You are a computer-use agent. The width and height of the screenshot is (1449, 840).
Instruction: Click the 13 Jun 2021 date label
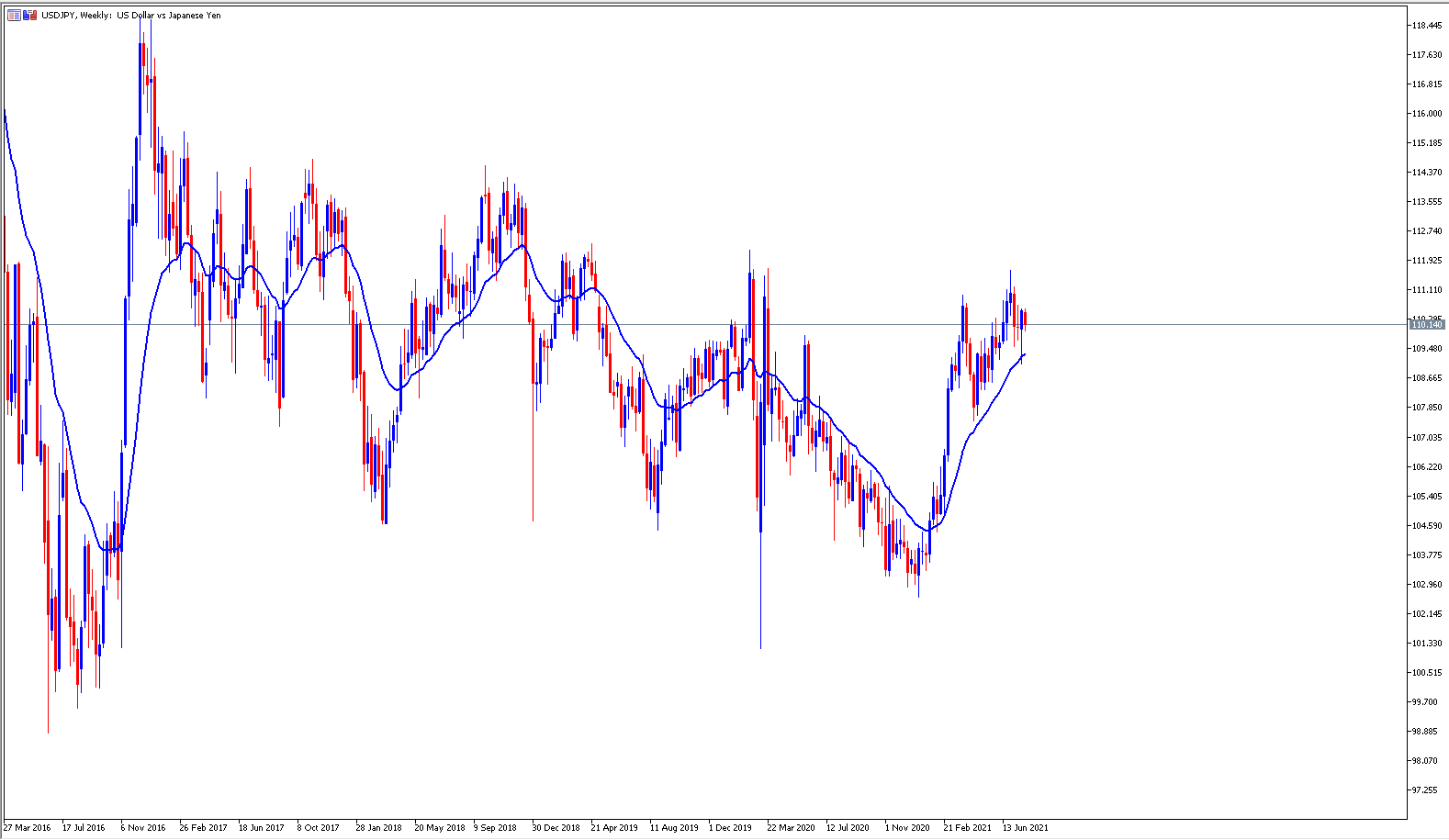pos(1026,828)
